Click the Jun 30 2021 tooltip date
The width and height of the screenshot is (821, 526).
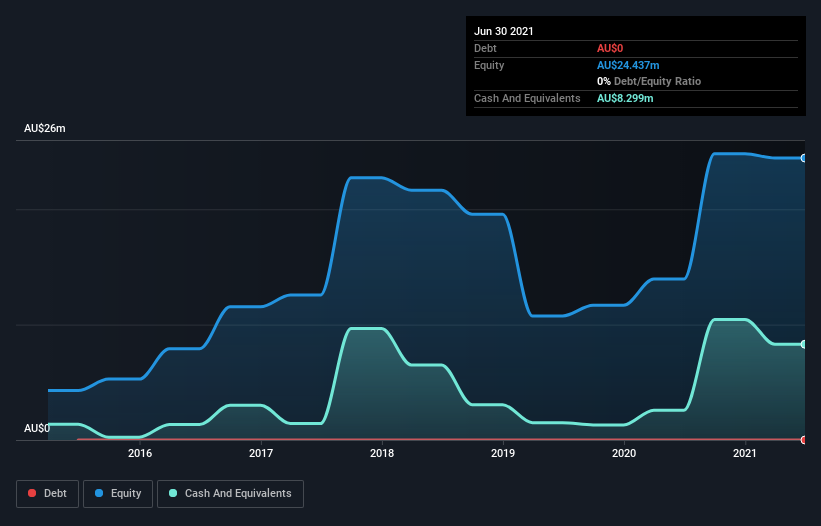pos(504,31)
